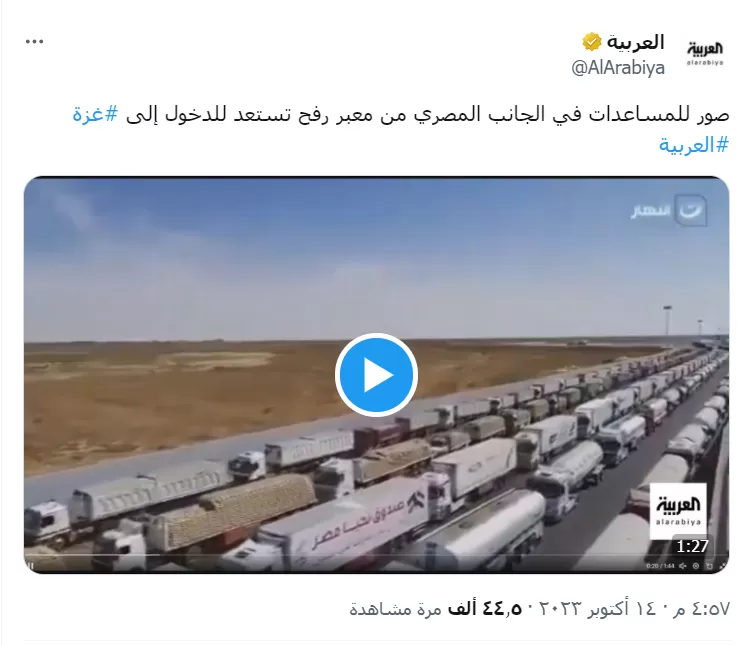Click the Al Arabiya profile avatar
The image size is (737, 645).
[x=704, y=53]
